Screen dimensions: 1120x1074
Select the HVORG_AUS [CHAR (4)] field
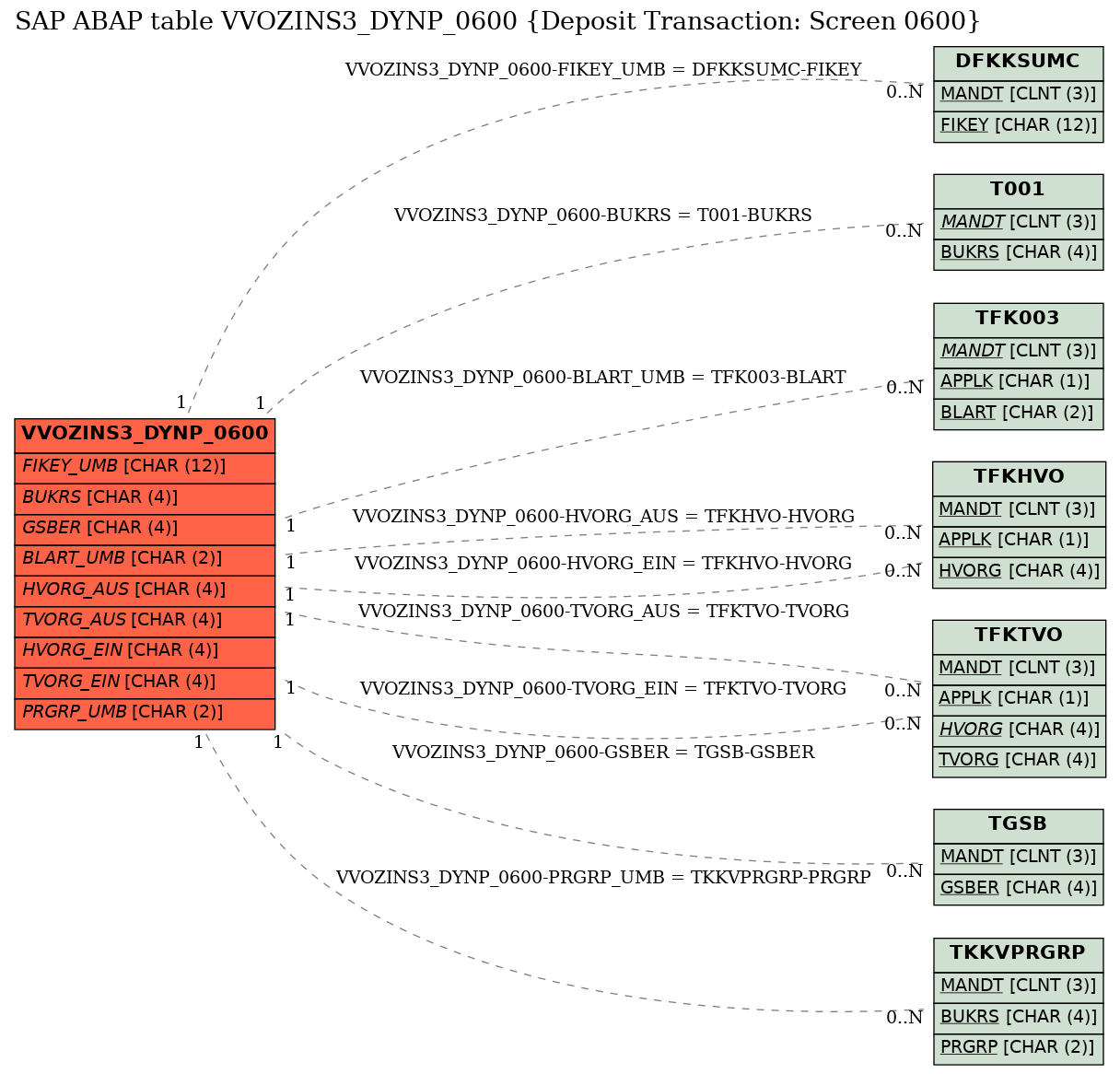coord(145,590)
